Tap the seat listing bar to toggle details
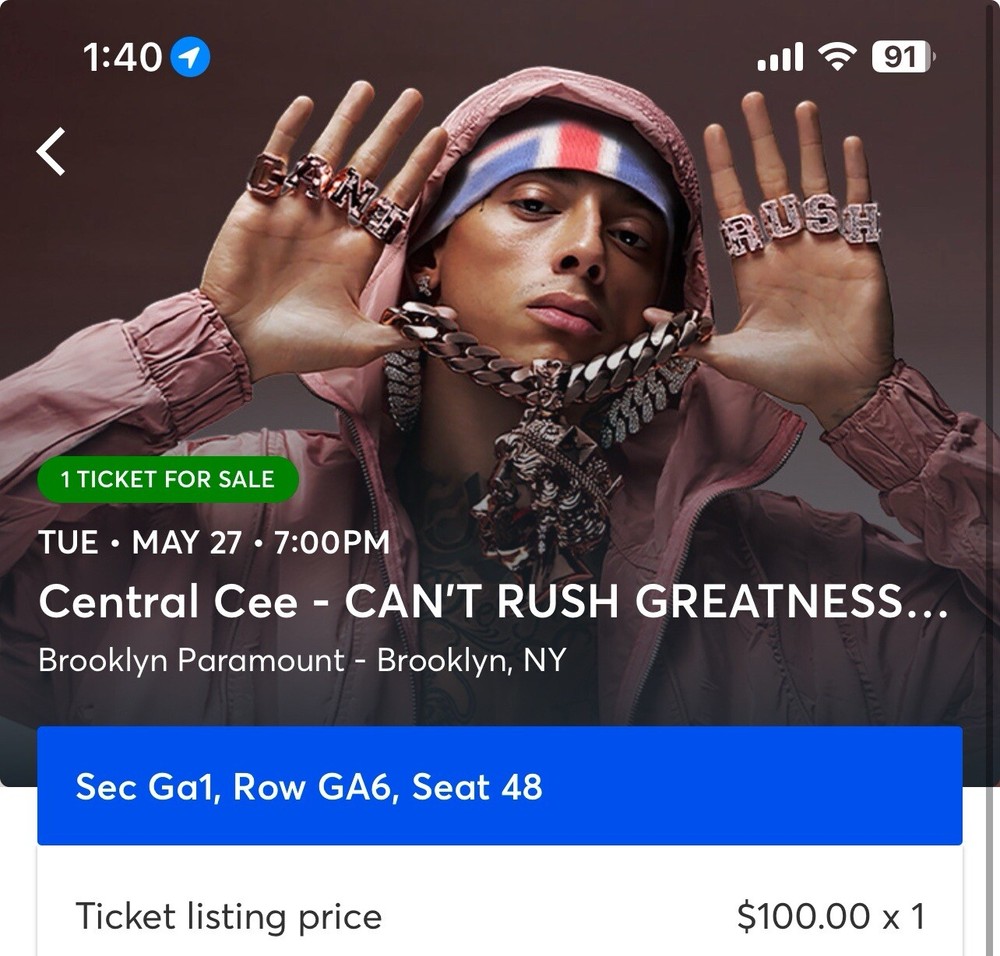Image resolution: width=1000 pixels, height=956 pixels. point(500,788)
